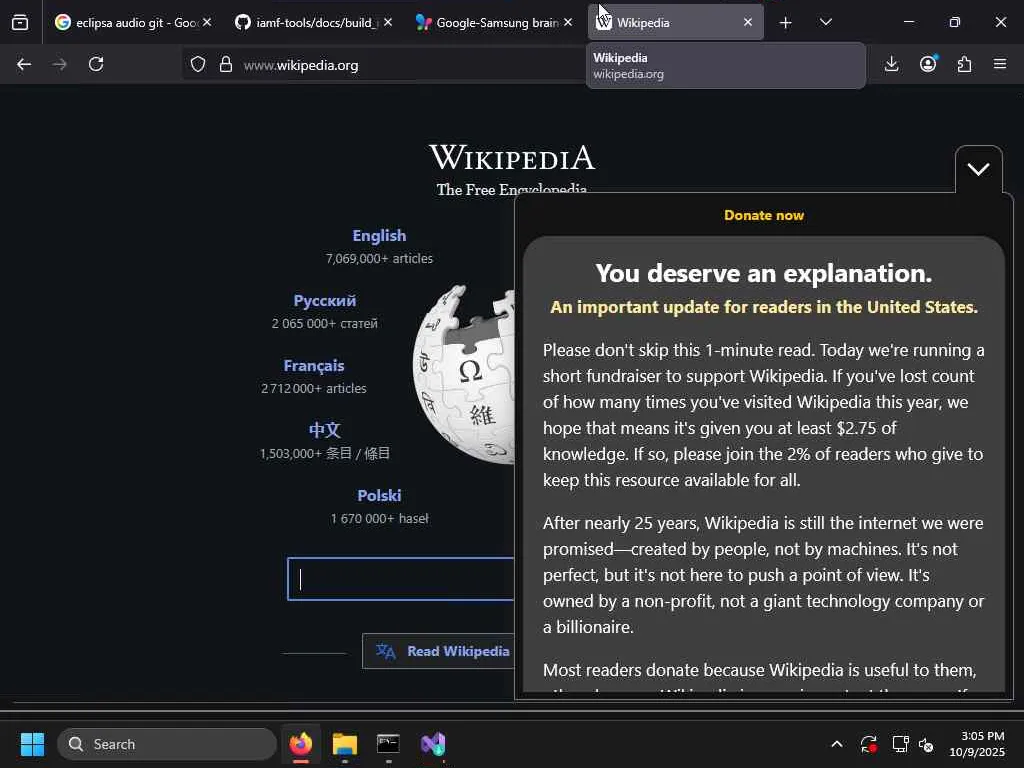Open File Explorer from taskbar

click(x=345, y=744)
